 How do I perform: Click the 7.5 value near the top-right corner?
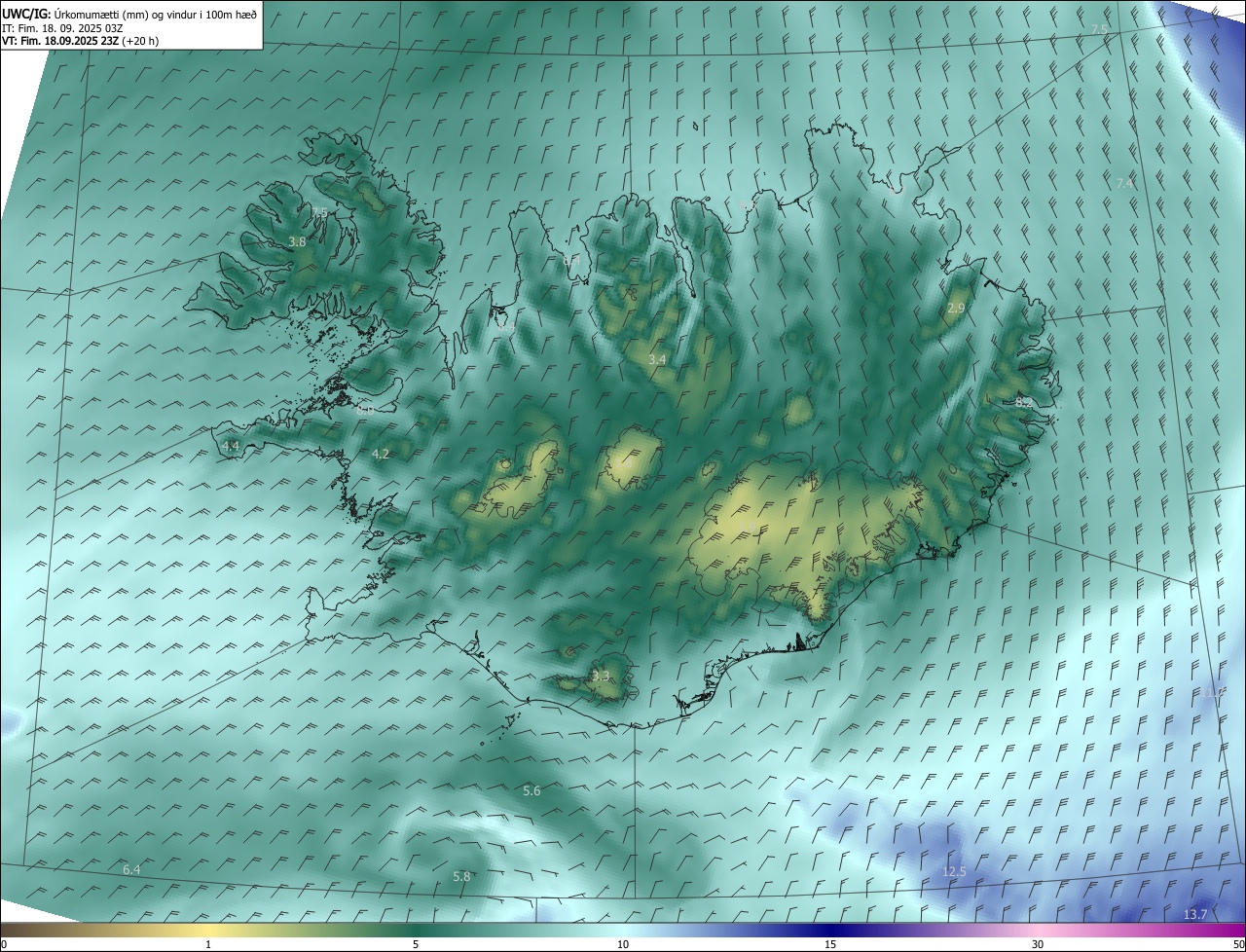click(x=1099, y=30)
